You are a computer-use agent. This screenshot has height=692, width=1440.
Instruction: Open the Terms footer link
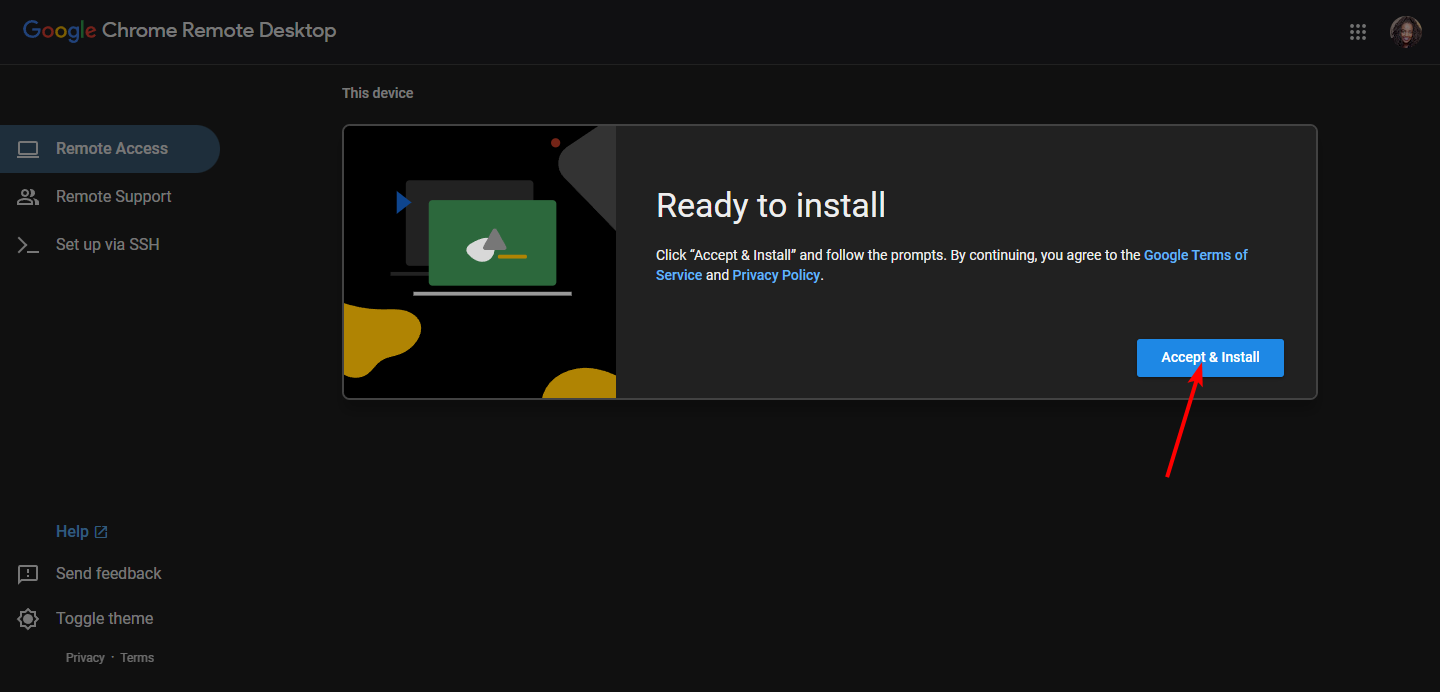click(x=137, y=658)
